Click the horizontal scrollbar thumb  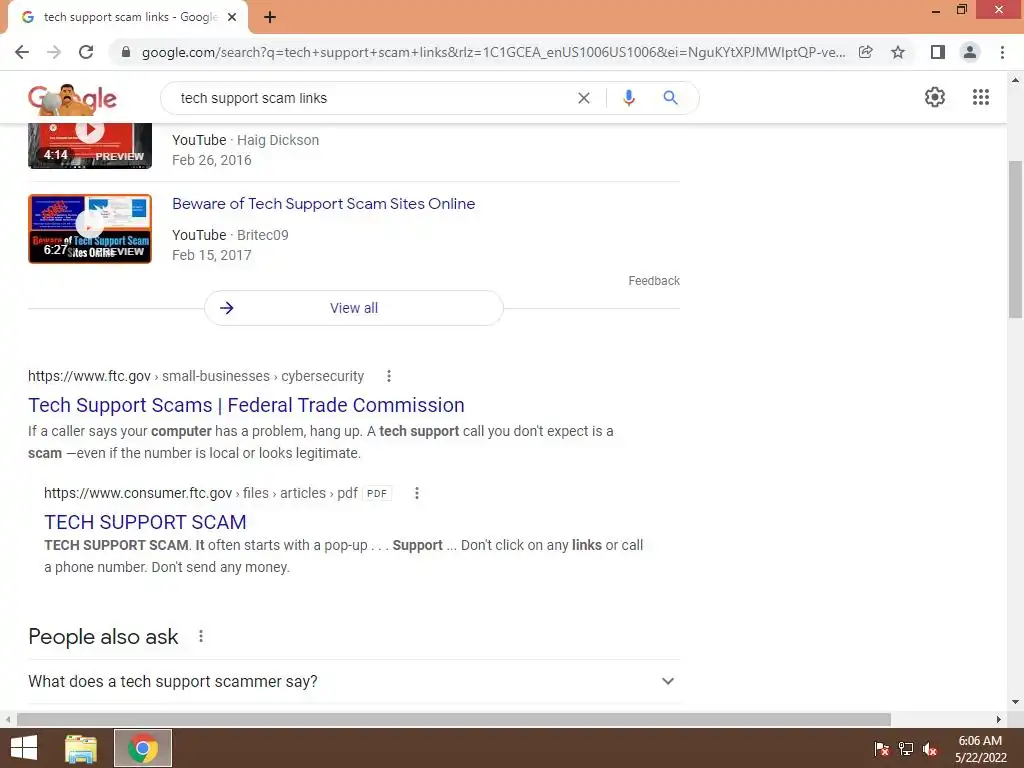[x=454, y=719]
